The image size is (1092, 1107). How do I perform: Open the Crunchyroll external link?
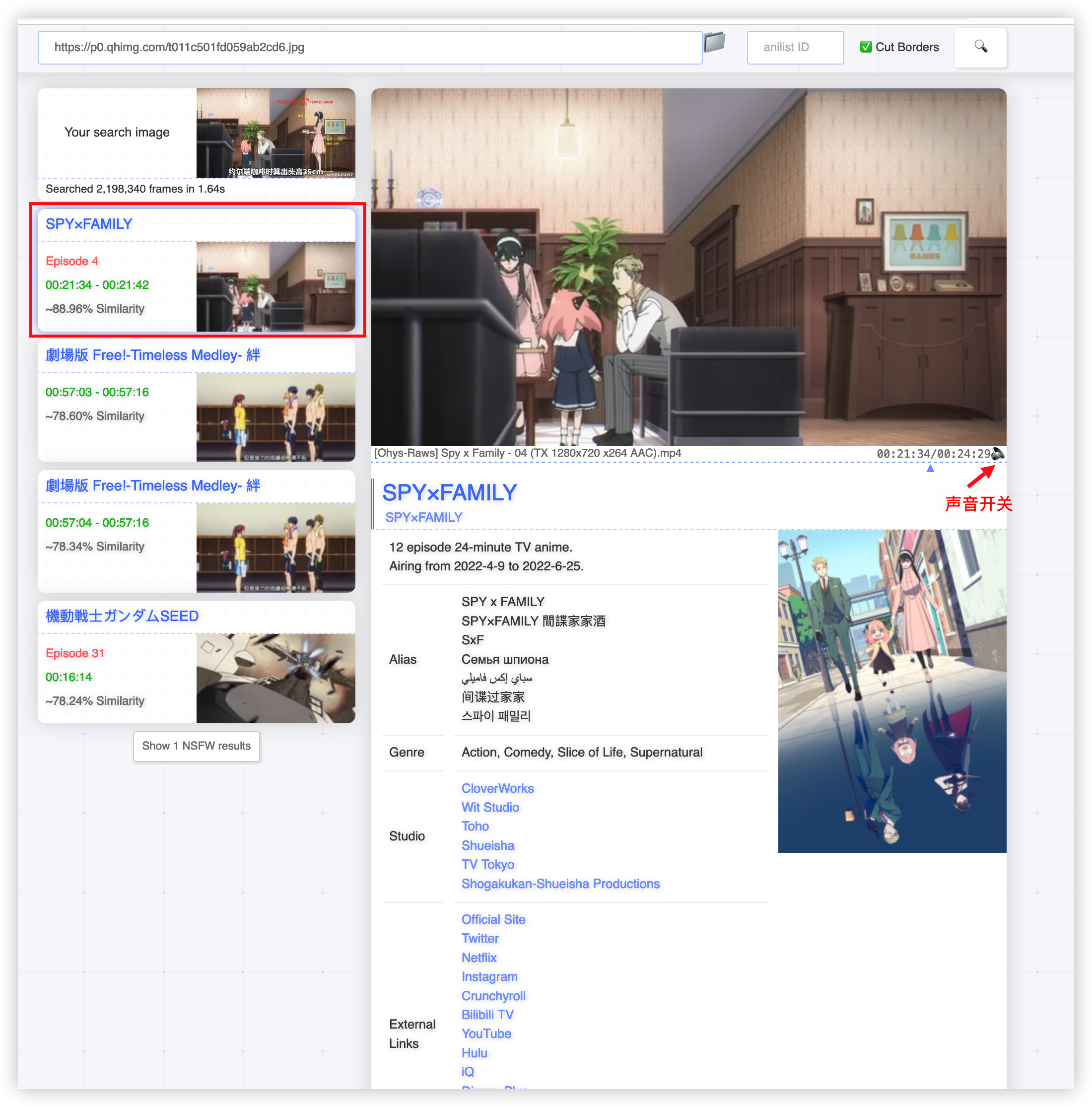click(x=493, y=996)
